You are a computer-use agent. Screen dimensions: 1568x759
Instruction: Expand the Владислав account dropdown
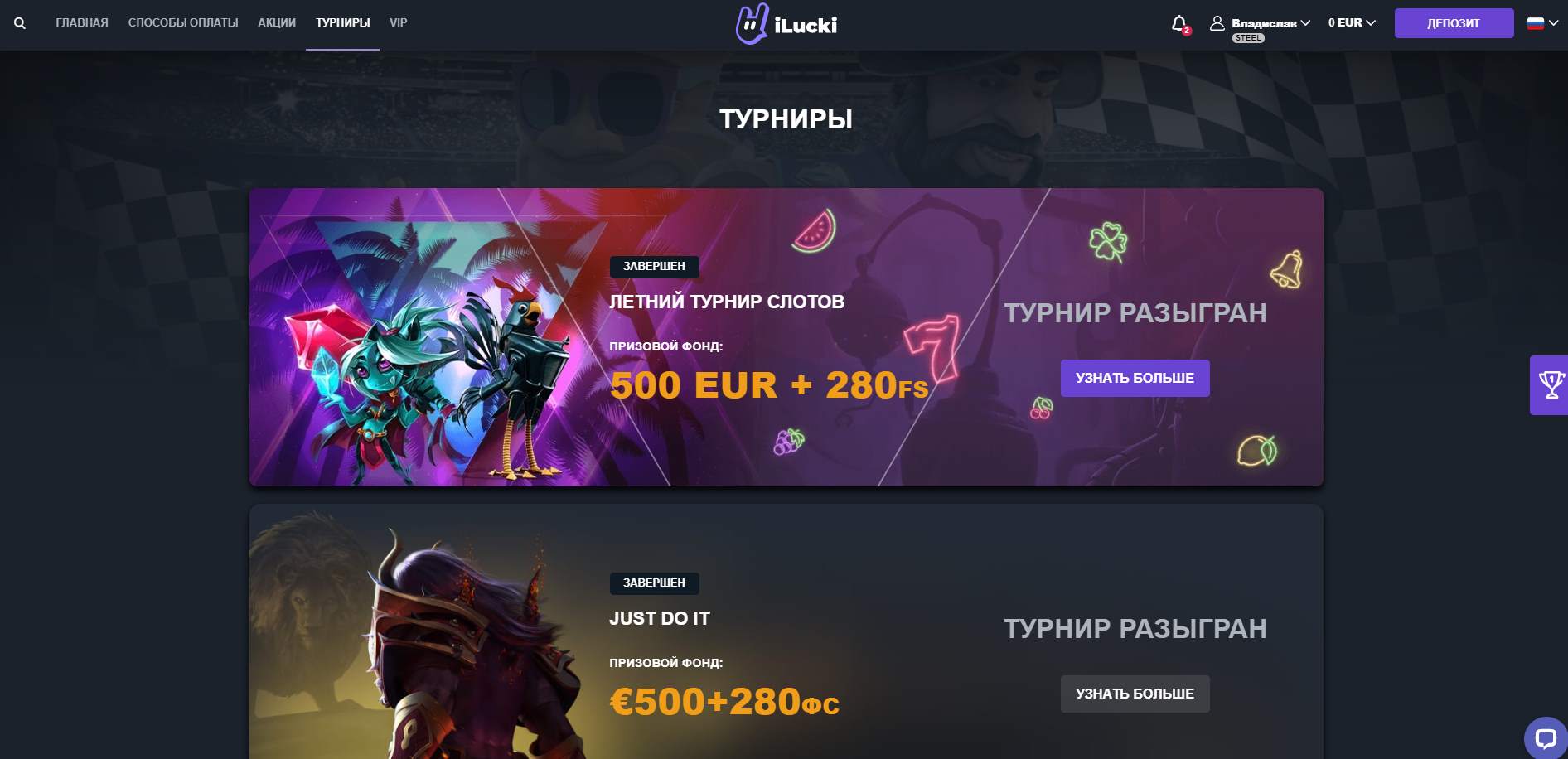(x=1270, y=23)
